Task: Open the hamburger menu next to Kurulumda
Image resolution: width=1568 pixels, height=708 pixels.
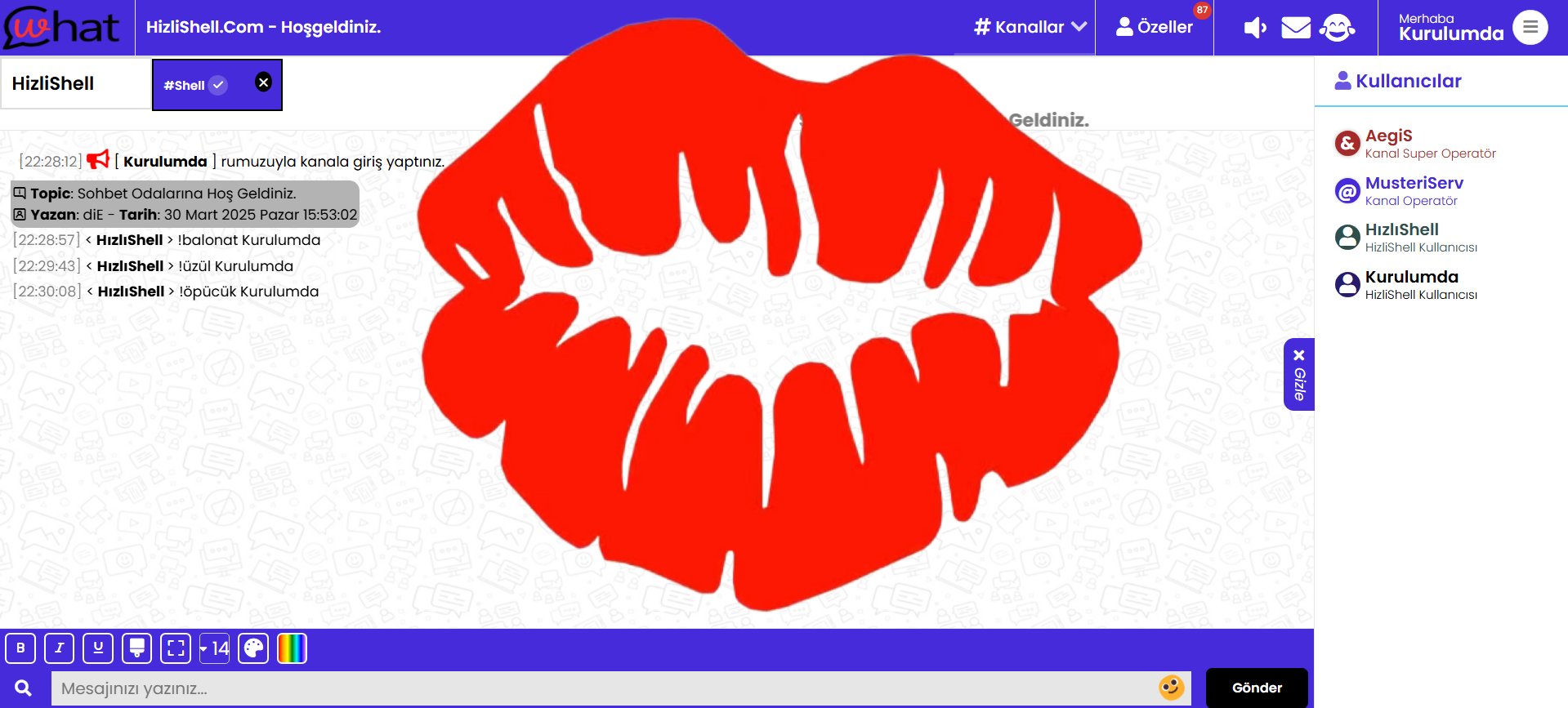Action: click(x=1530, y=27)
